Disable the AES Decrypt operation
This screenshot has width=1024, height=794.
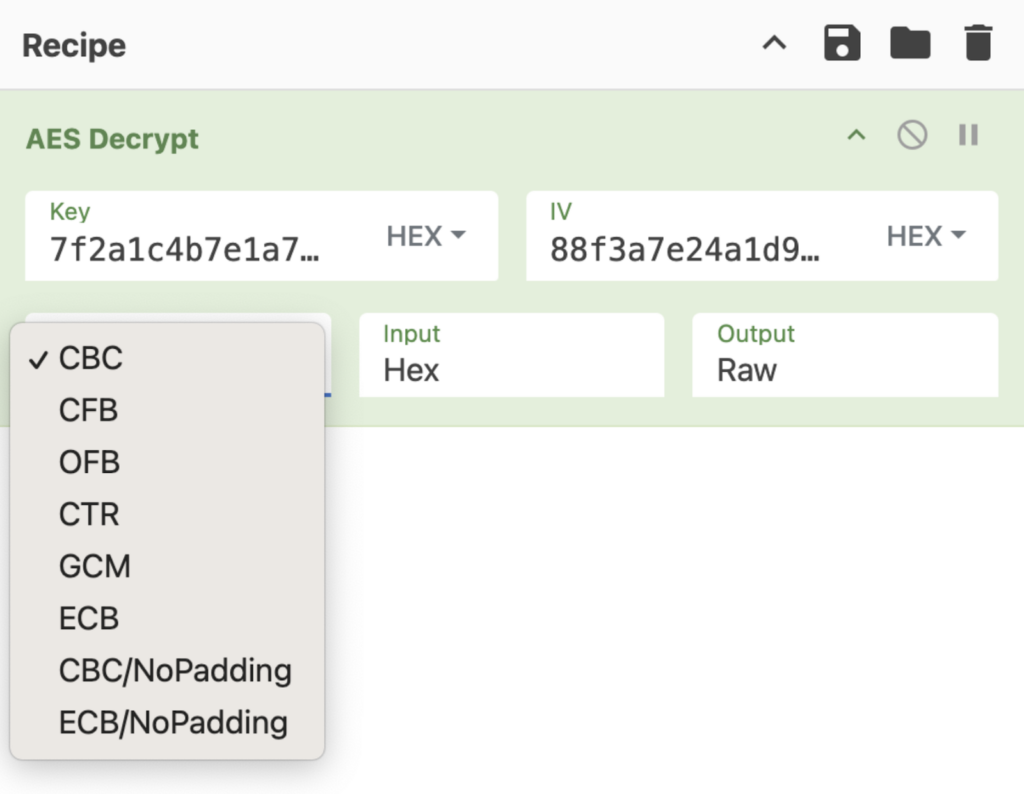[911, 136]
